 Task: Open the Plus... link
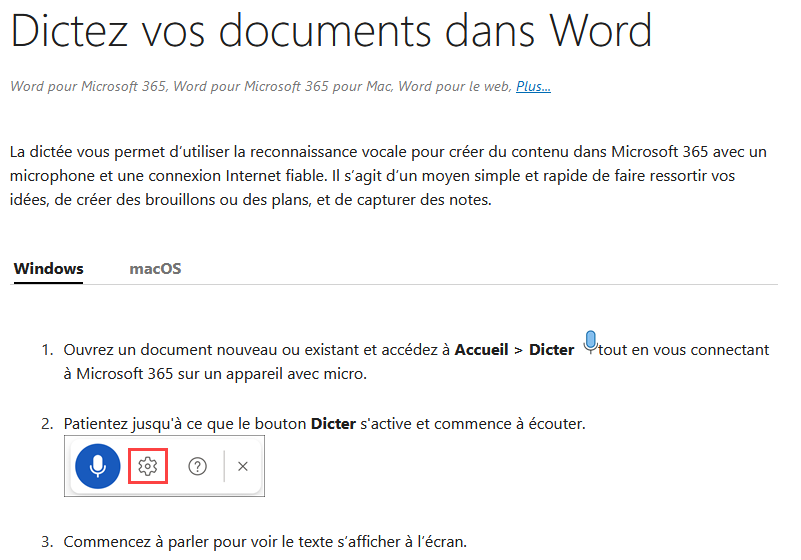(533, 86)
